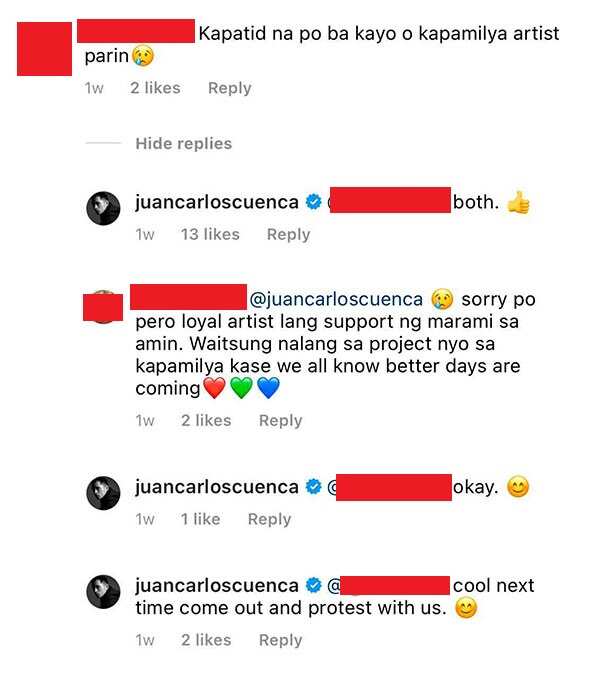Image resolution: width=600 pixels, height=673 pixels.
Task: Click verified badge on 'cool next time' reply
Action: [313, 585]
